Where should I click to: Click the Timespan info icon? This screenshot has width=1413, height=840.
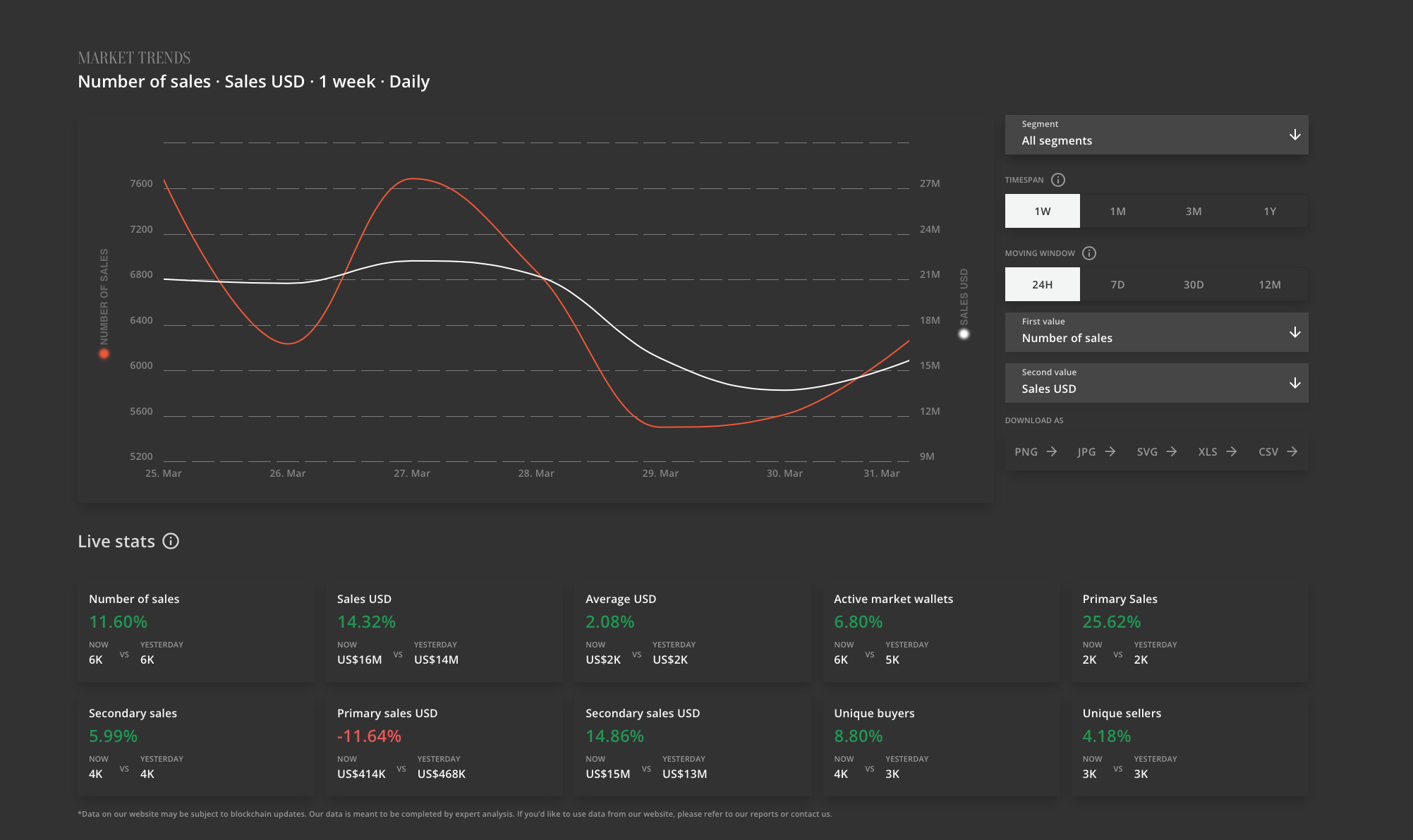(x=1057, y=180)
